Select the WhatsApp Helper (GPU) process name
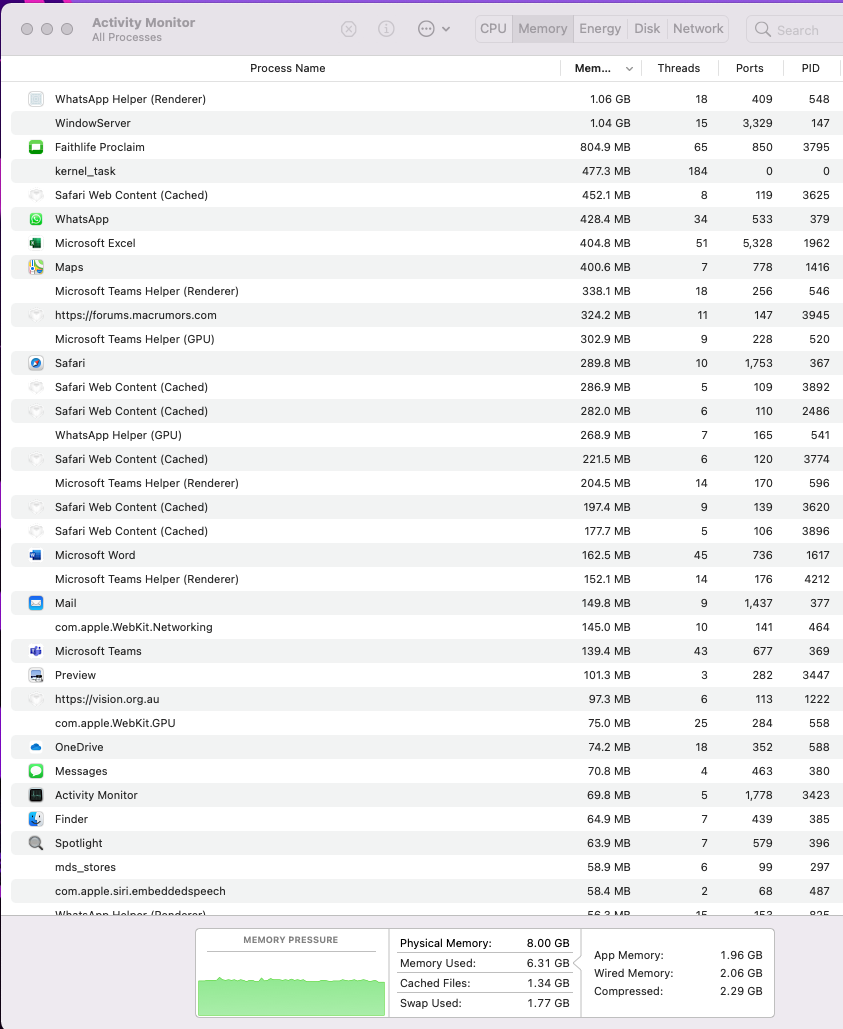This screenshot has width=843, height=1029. pos(118,435)
